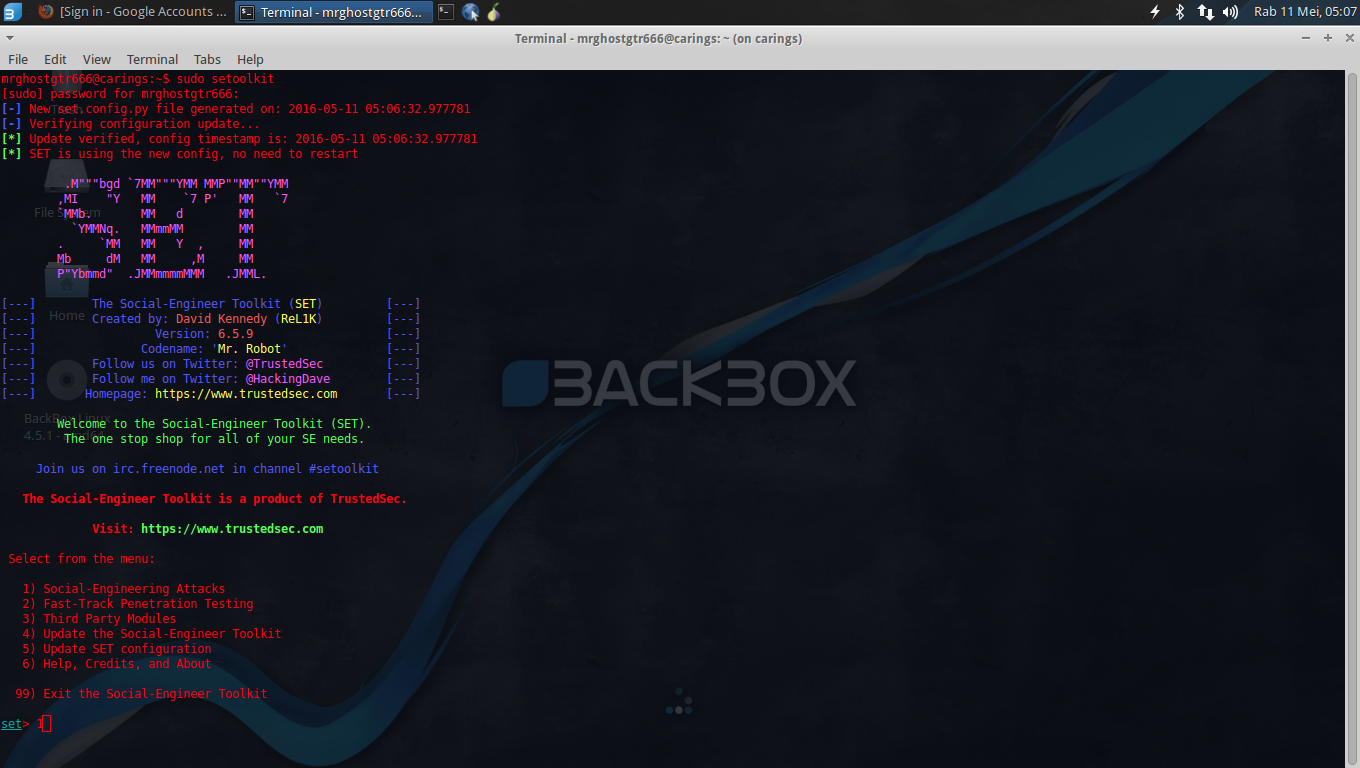Switch to the Firefox Google Accounts window
The image size is (1360, 768).
point(130,12)
